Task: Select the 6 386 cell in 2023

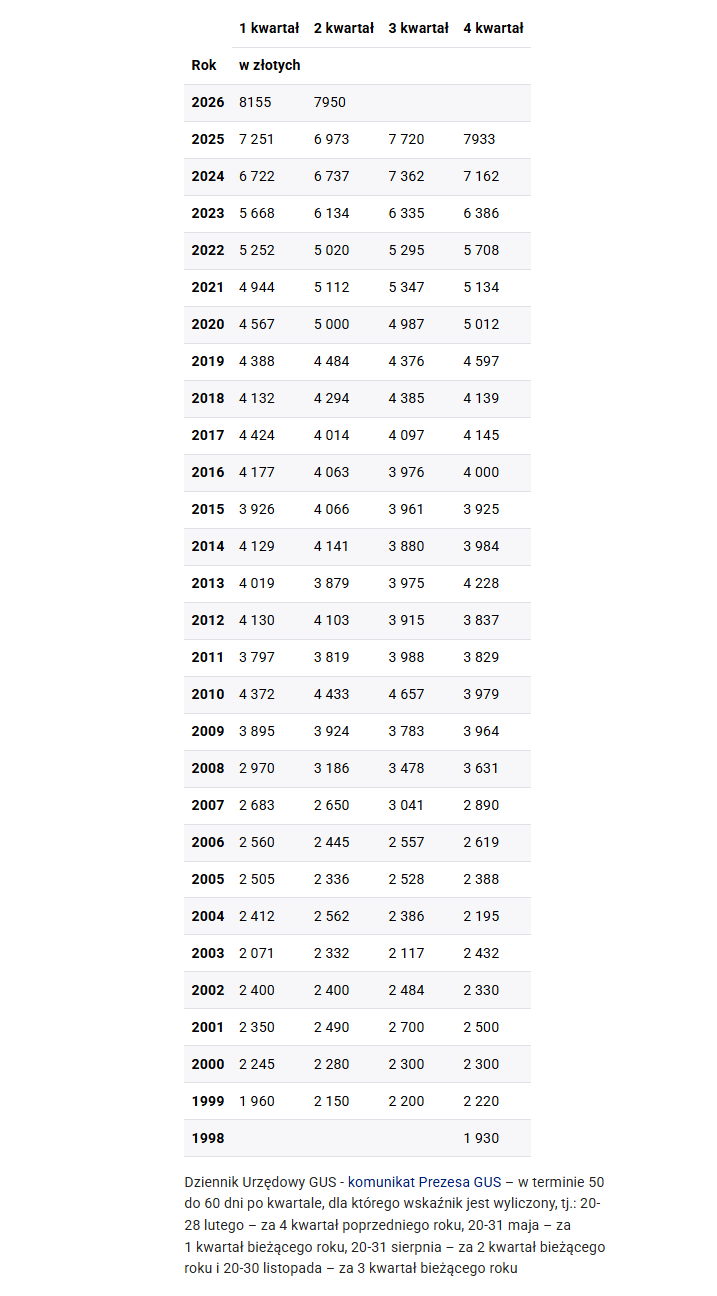Action: click(481, 213)
